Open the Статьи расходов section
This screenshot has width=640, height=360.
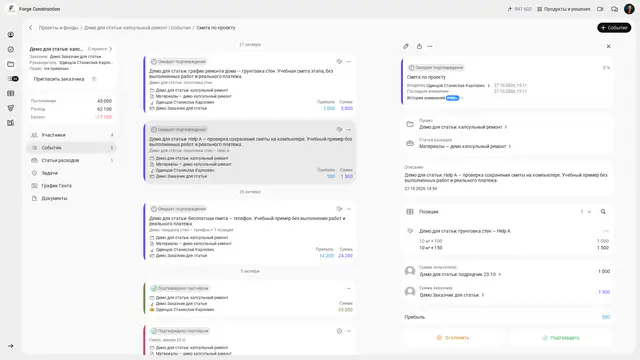tap(72, 160)
